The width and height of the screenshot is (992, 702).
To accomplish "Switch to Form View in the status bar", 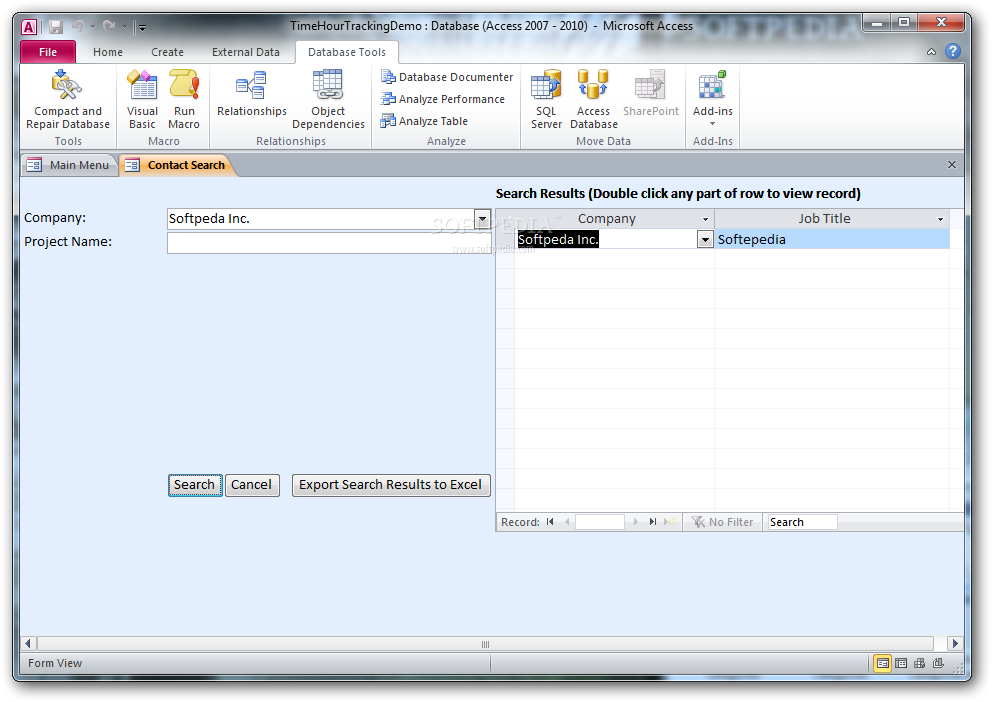I will 883,663.
